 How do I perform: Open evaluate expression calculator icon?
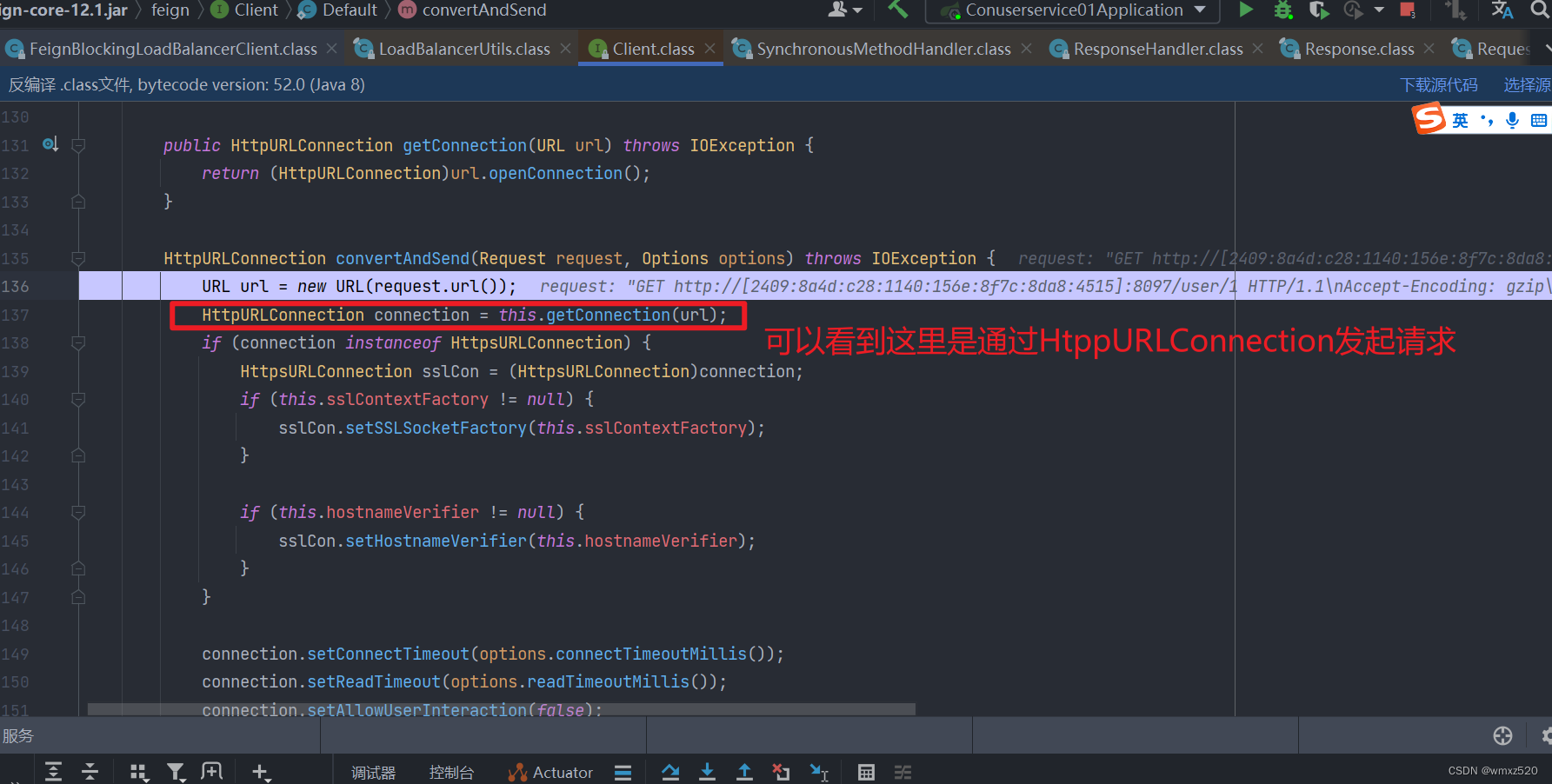[866, 772]
